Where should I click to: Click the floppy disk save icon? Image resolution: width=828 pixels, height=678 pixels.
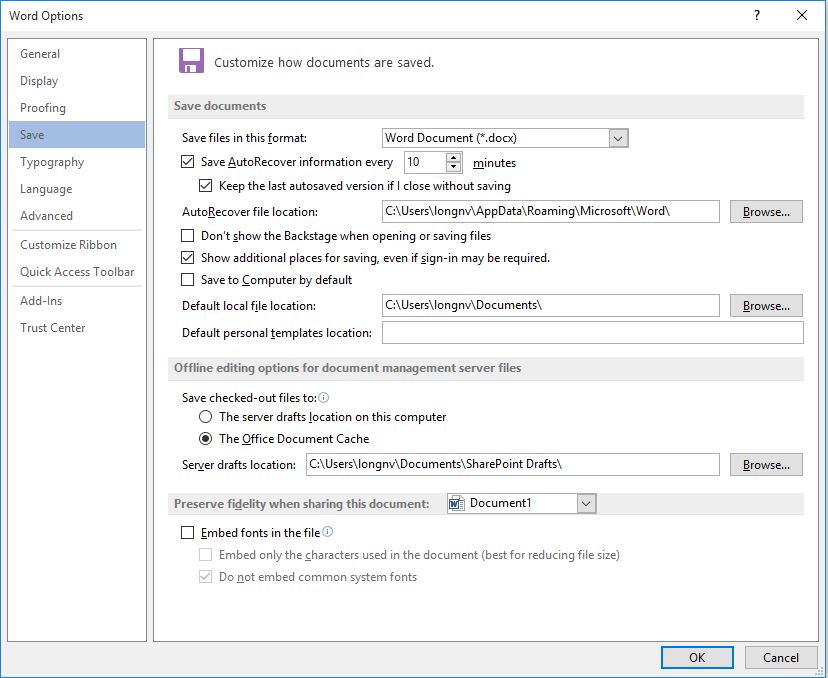coord(191,60)
